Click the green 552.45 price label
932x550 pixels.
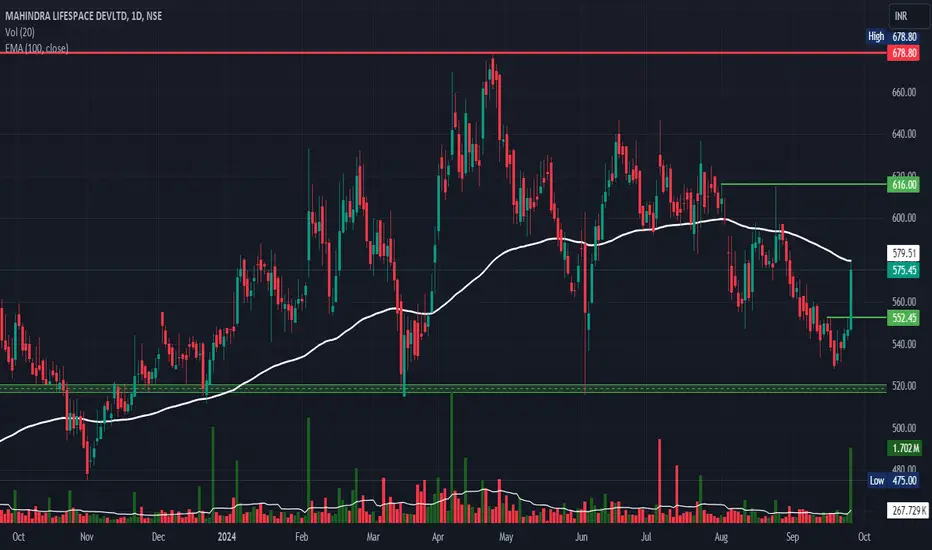[x=904, y=318]
